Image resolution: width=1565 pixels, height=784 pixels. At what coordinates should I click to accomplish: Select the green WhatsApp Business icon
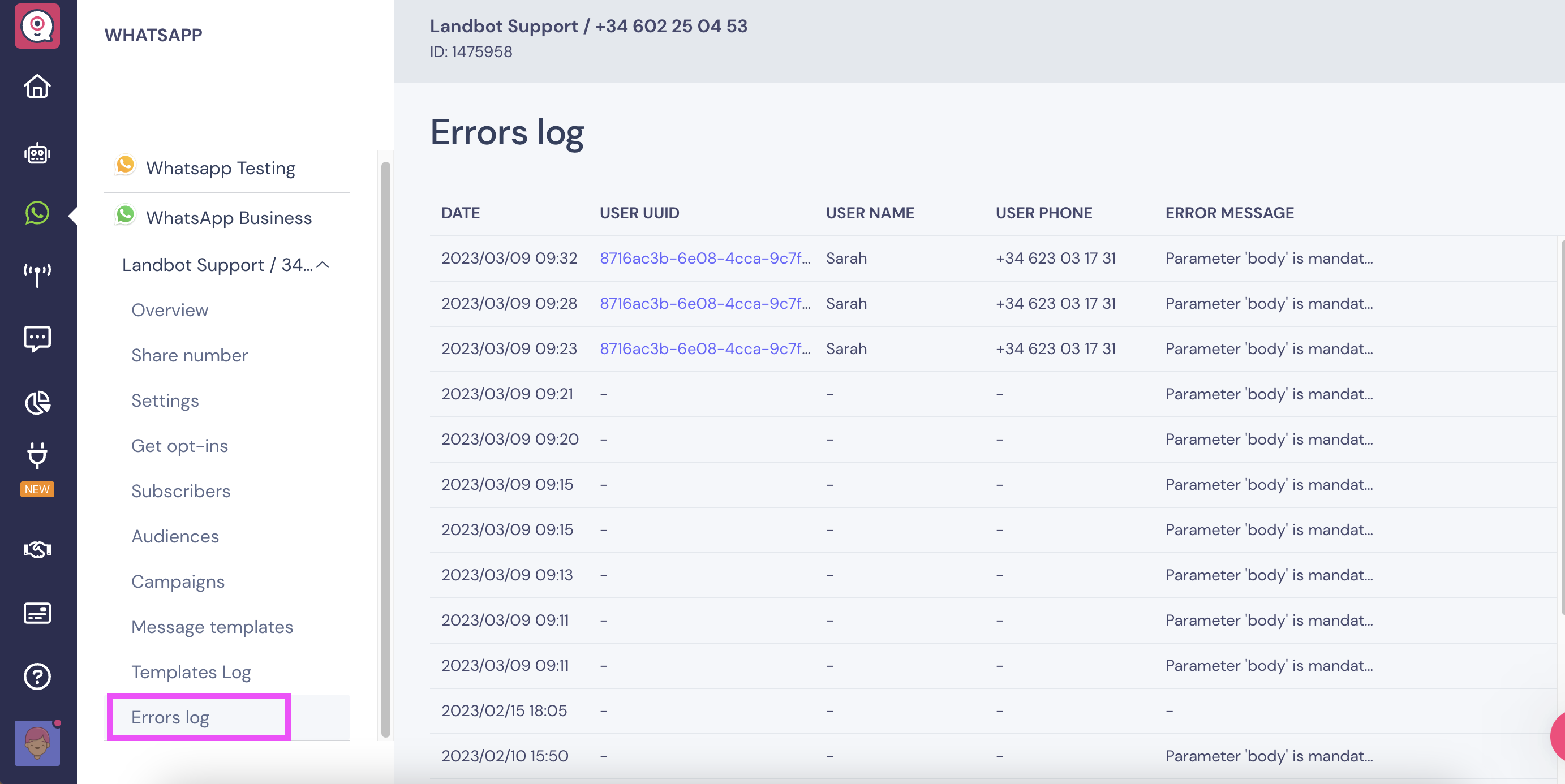click(125, 214)
